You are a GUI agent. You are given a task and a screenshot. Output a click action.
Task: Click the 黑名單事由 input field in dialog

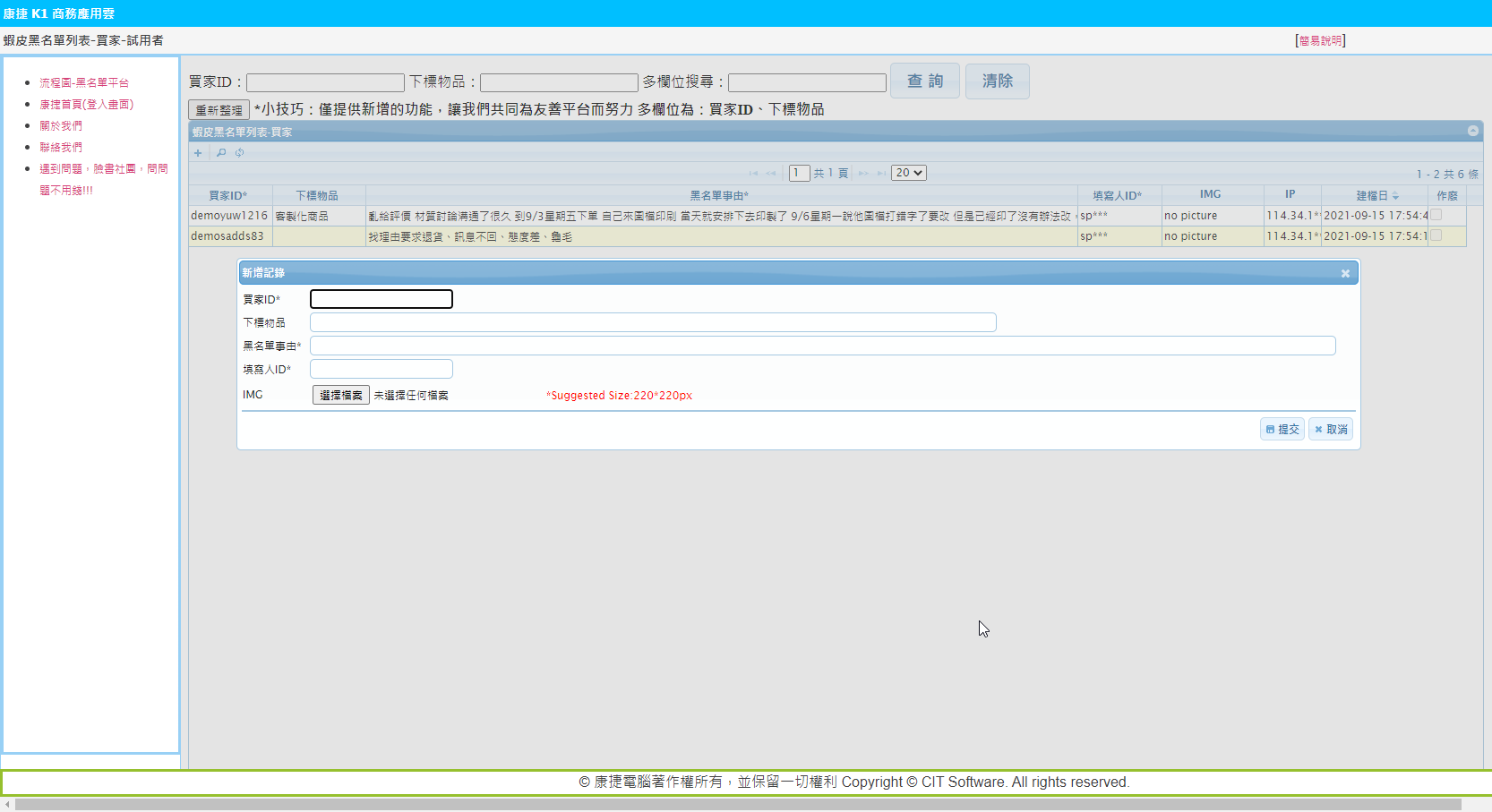(x=822, y=346)
